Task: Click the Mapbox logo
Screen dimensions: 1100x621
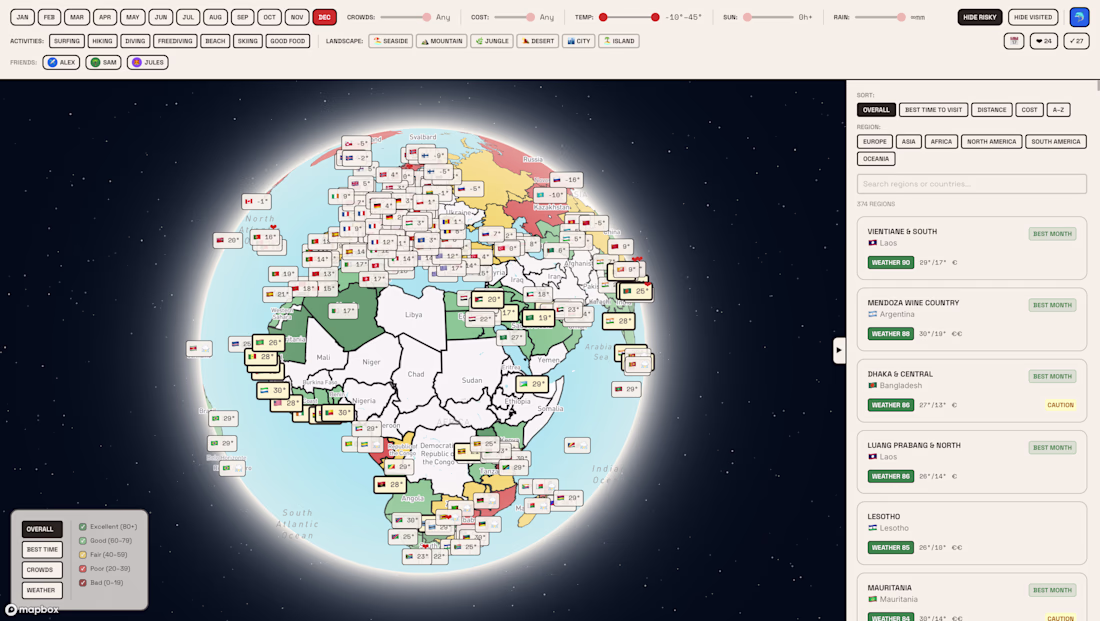Action: [x=32, y=610]
